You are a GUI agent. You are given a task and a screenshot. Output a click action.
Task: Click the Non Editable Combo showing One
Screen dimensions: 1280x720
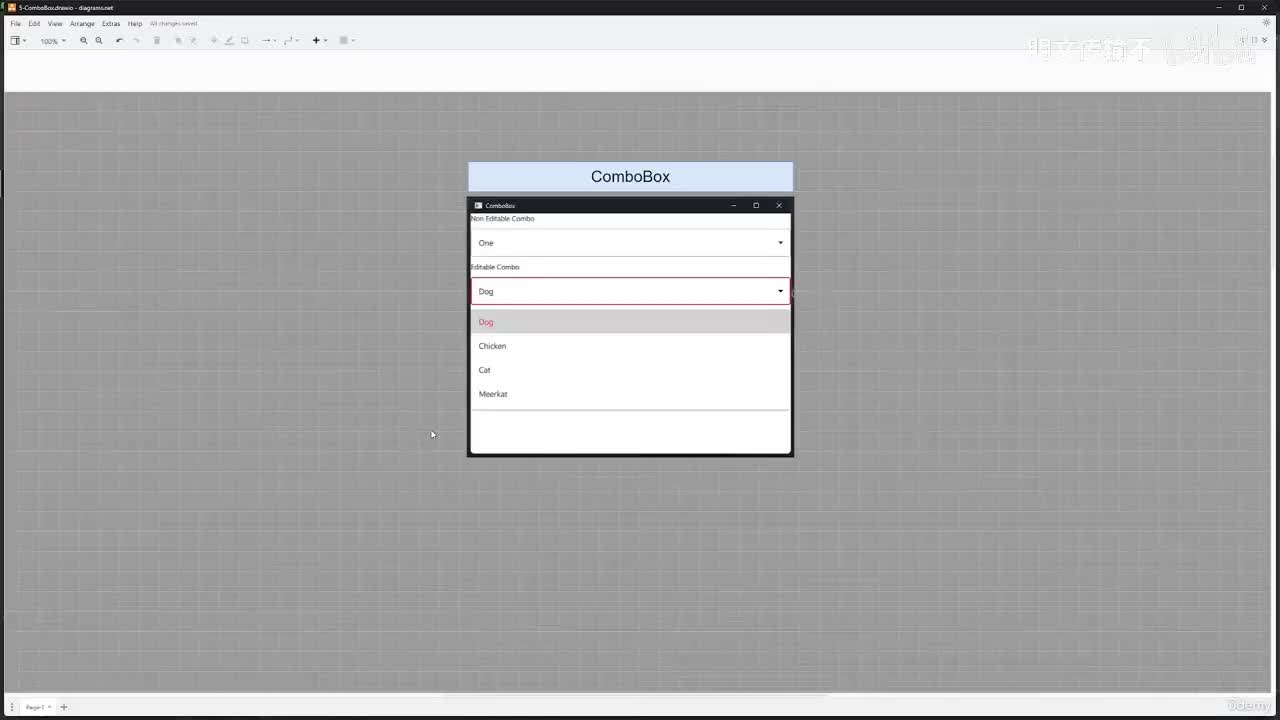click(630, 243)
